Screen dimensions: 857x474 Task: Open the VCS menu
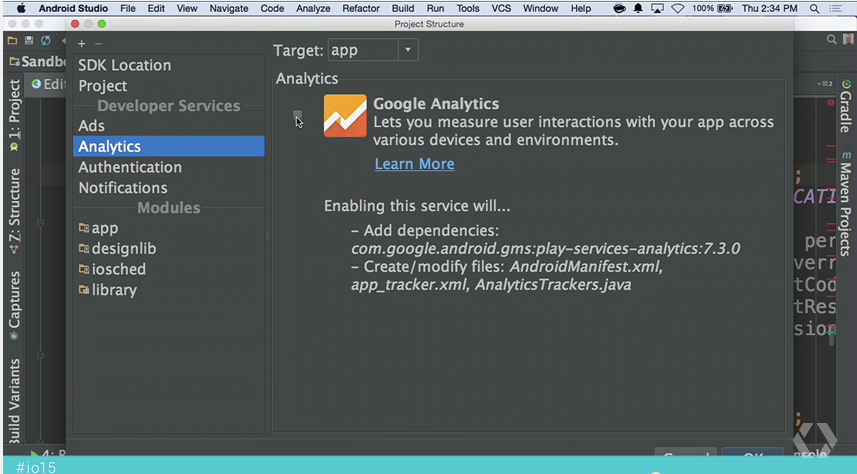pos(501,8)
